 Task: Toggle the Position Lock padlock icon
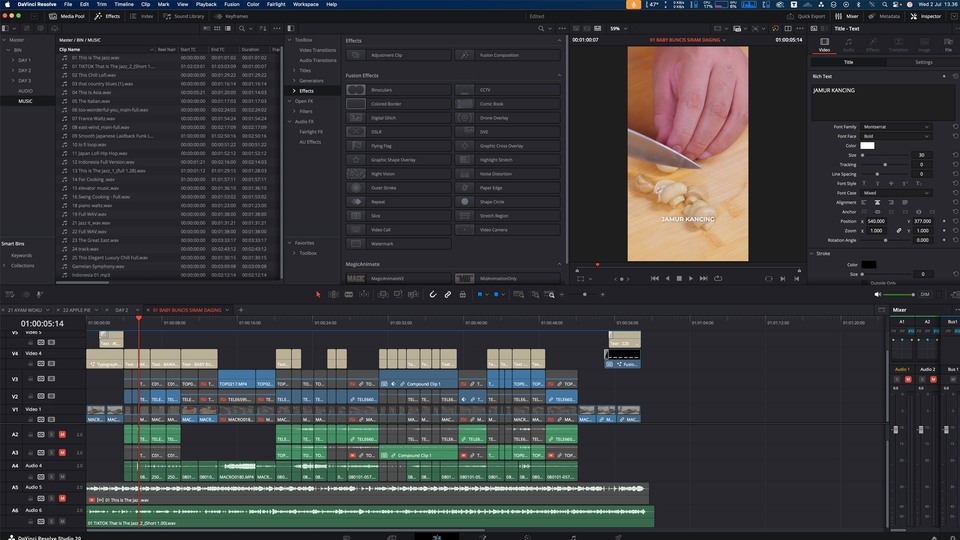tap(462, 294)
